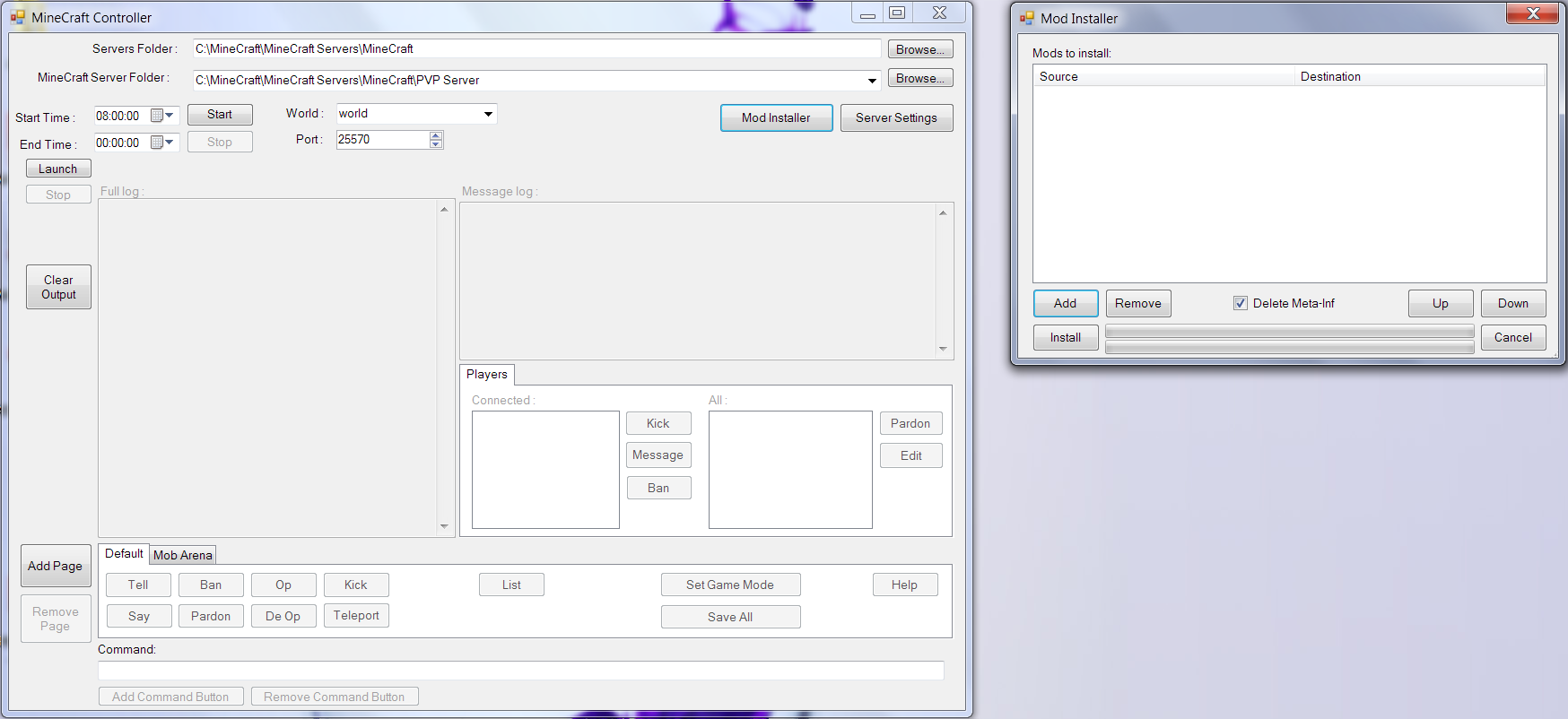Click the Start timer button

220,115
